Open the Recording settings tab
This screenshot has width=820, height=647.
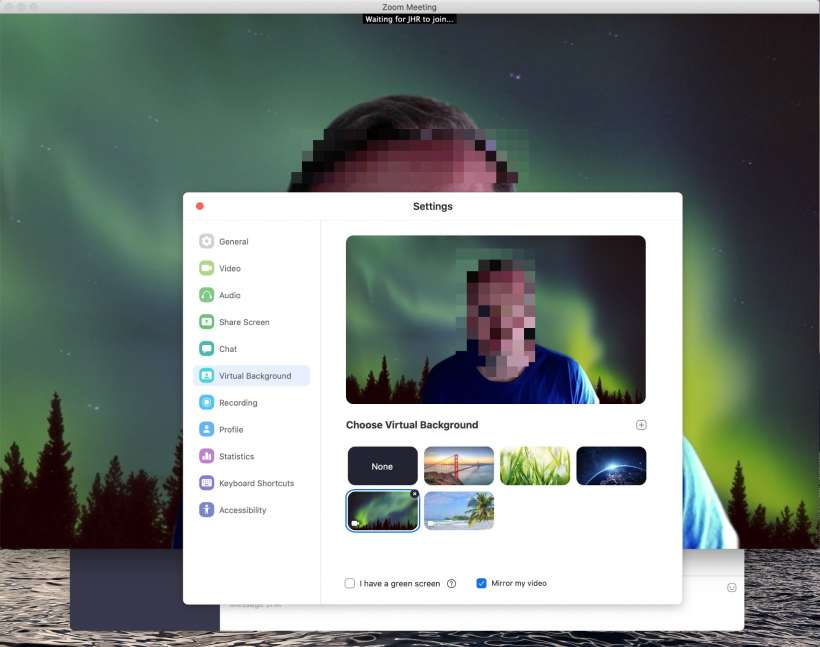(x=252, y=402)
